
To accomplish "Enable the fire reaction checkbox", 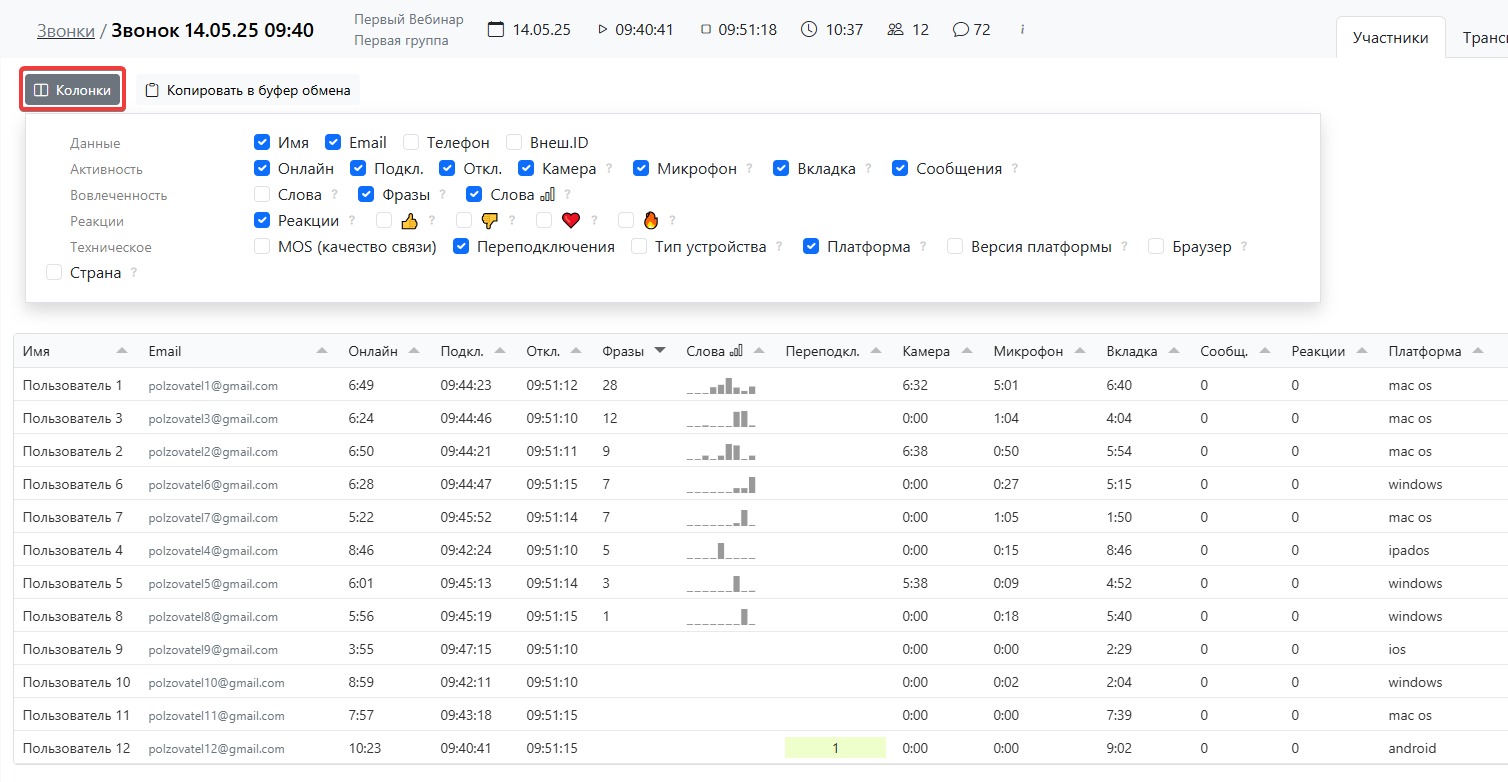I will coord(626,221).
